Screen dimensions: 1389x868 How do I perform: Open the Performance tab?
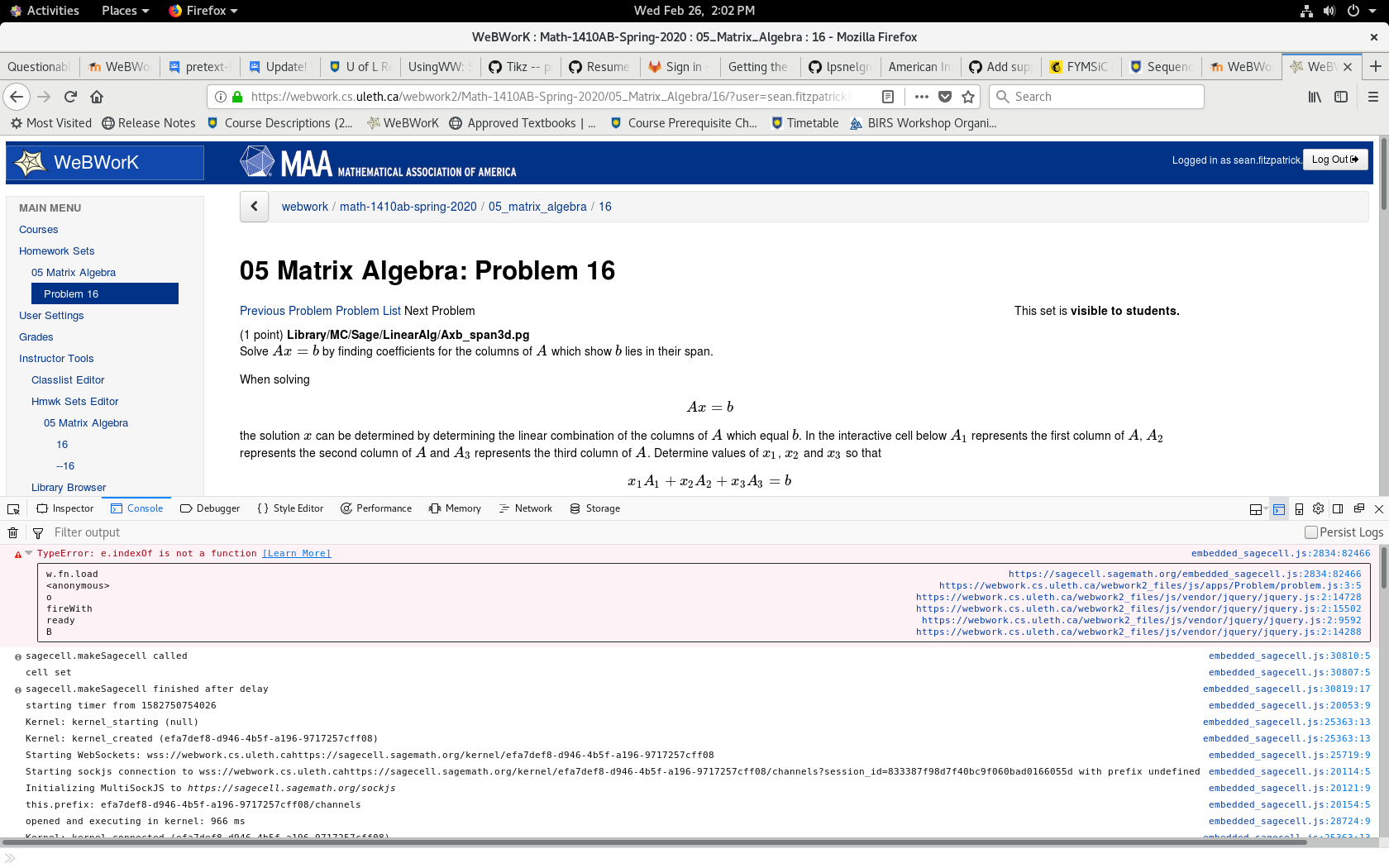pos(376,508)
